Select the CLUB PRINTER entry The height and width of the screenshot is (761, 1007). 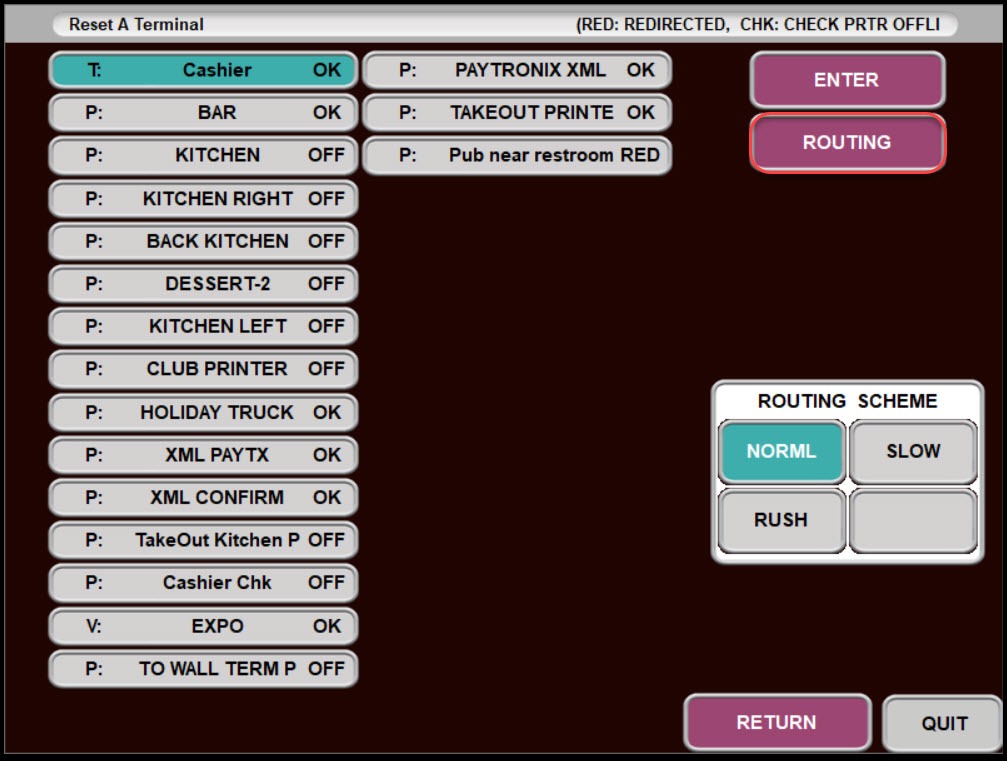[x=203, y=369]
